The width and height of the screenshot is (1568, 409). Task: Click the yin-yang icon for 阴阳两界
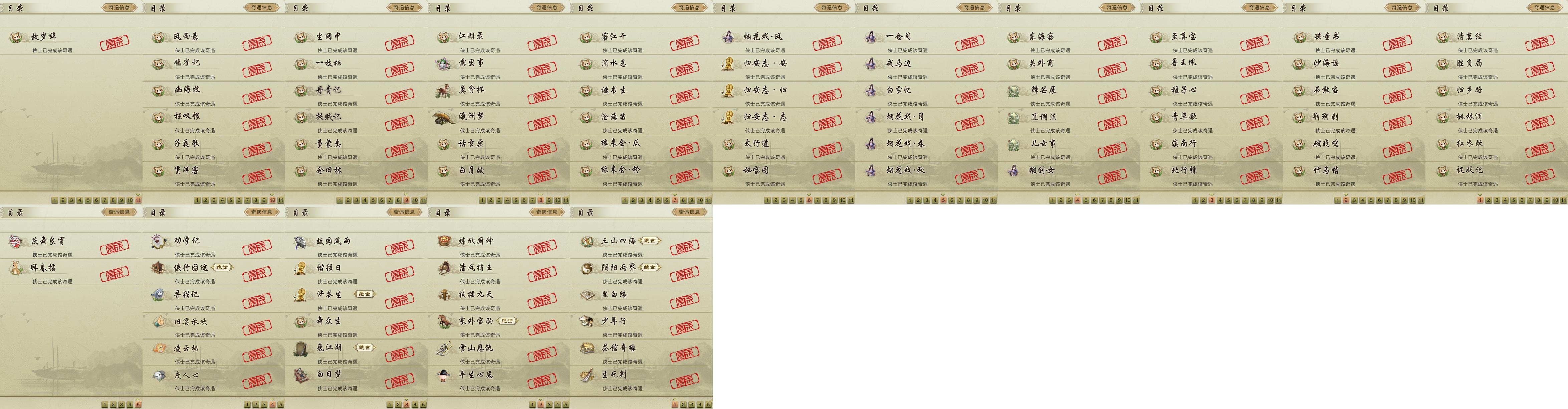[x=587, y=268]
